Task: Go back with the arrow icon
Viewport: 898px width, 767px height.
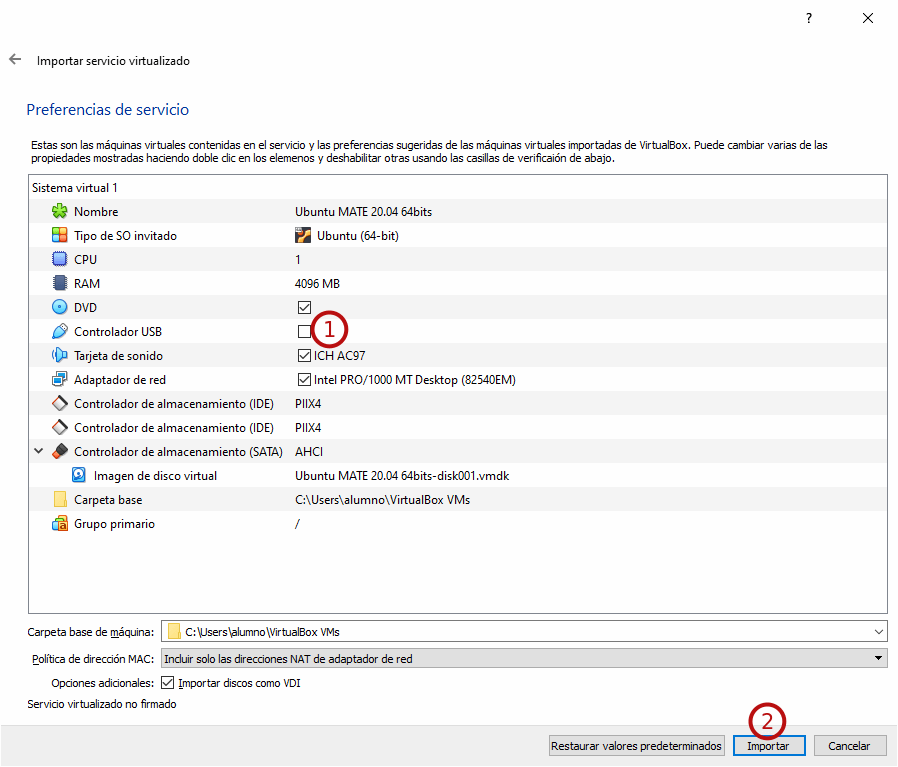Action: tap(15, 60)
